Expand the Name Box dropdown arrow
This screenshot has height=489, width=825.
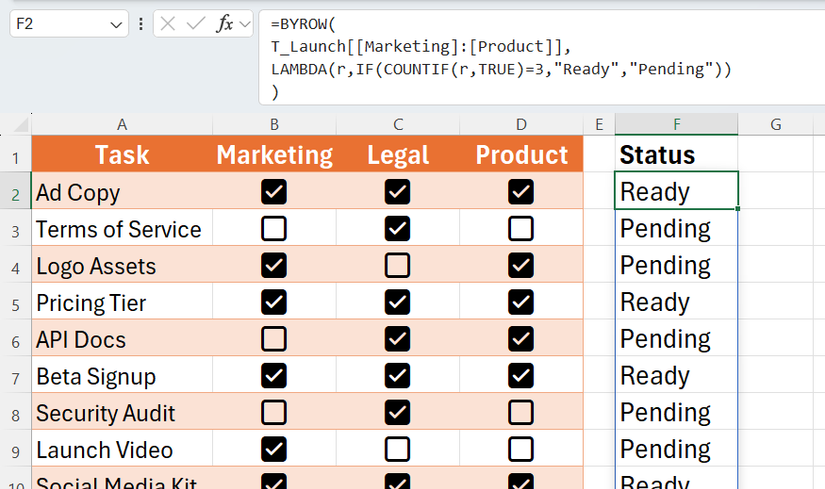115,24
